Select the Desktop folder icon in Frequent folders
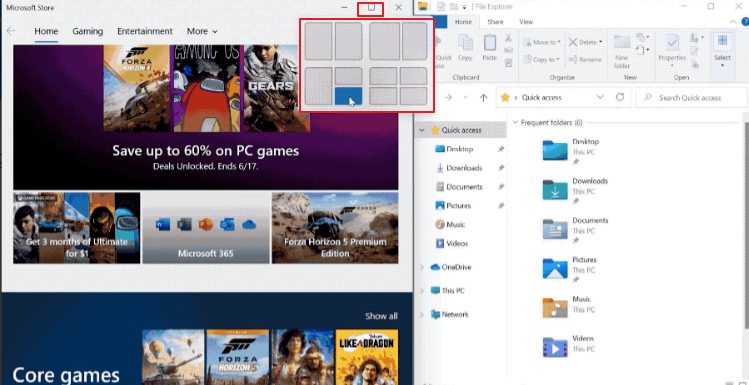 point(555,150)
